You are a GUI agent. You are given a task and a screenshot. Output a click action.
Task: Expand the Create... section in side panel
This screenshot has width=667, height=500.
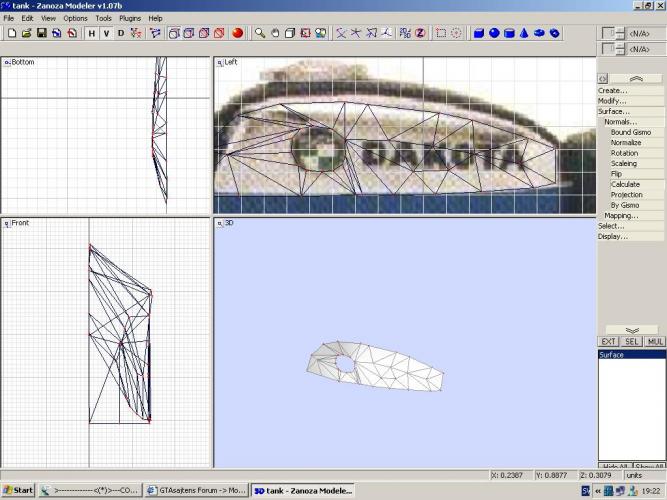612,90
